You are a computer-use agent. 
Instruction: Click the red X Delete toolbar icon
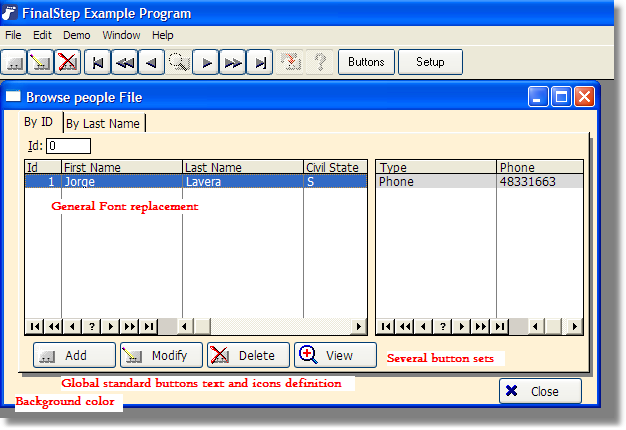67,62
